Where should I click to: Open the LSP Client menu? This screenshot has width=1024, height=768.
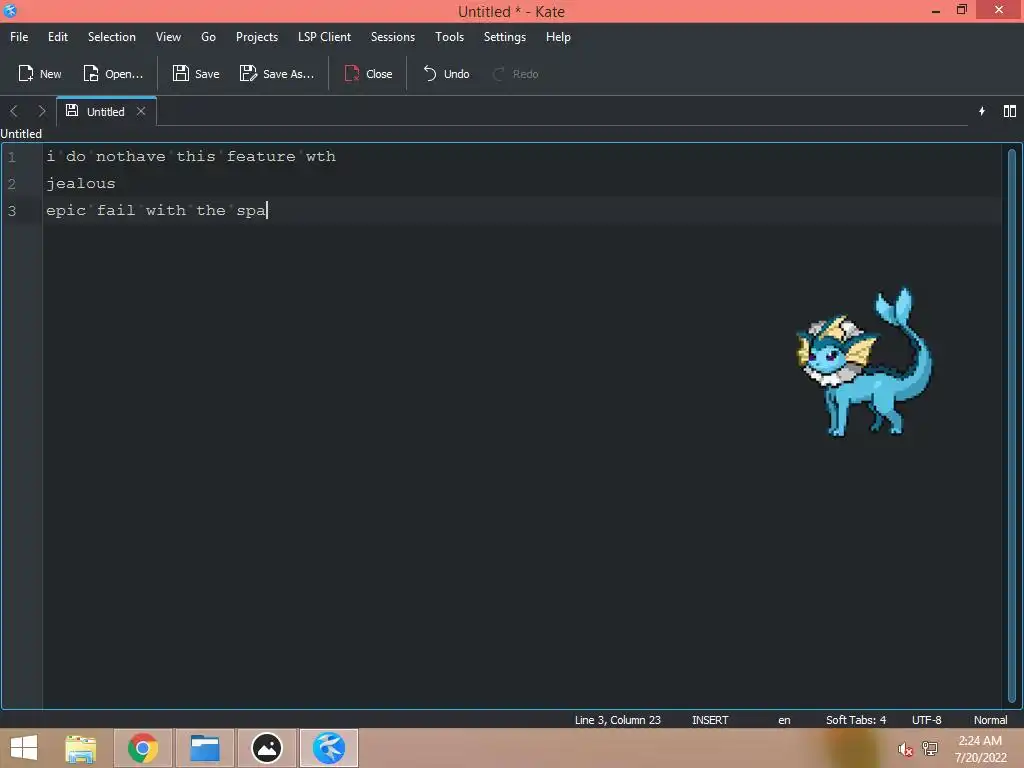(325, 37)
